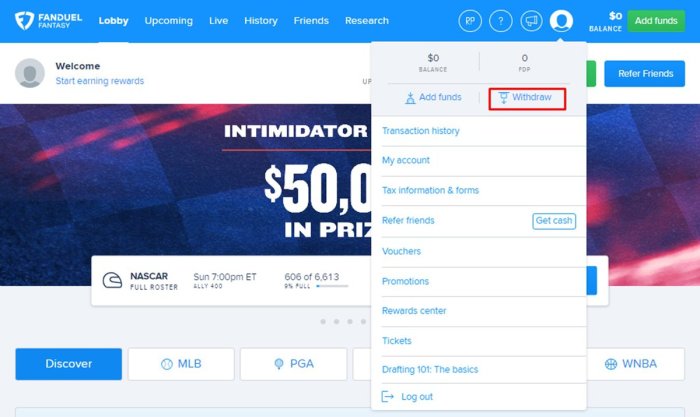Image resolution: width=700 pixels, height=417 pixels.
Task: Select the PGA sport filter
Action: pyautogui.click(x=293, y=364)
